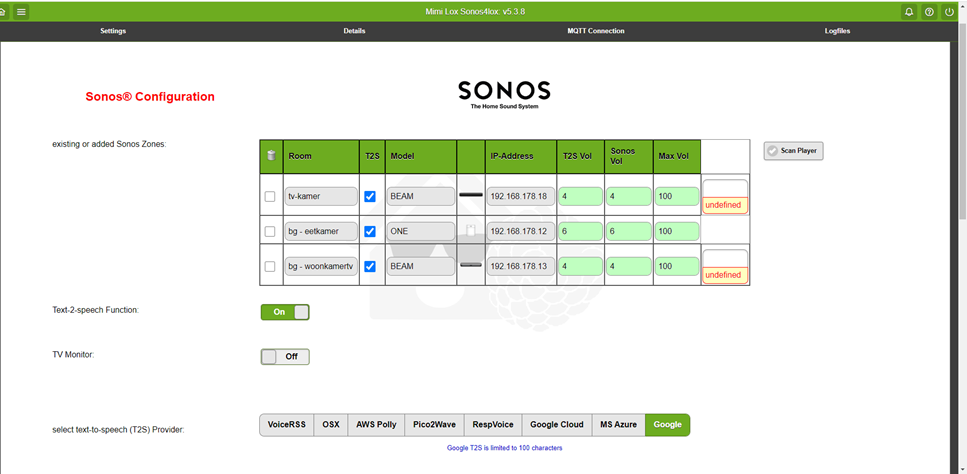The height and width of the screenshot is (474, 967).
Task: Open the notifications bell icon
Action: point(908,11)
